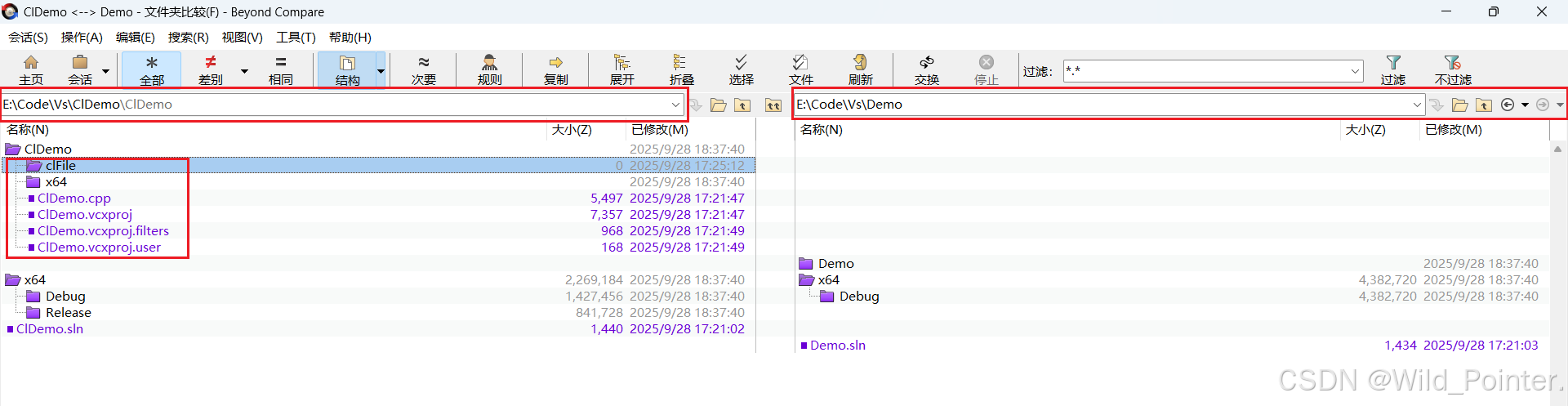
Task: Open the 会话 (Sessions) toolbar icon
Action: point(80,70)
